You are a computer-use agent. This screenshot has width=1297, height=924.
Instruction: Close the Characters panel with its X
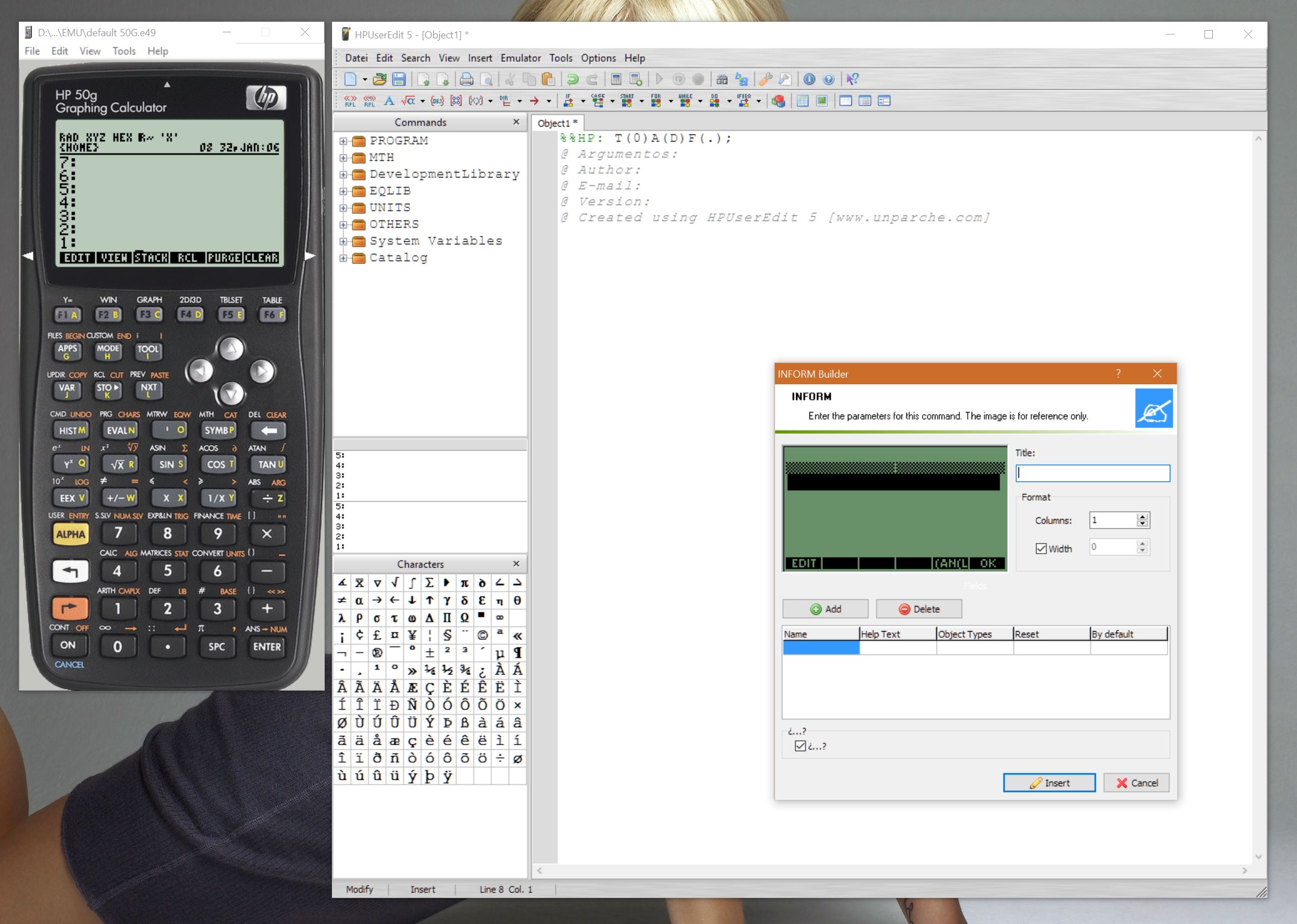[x=516, y=563]
